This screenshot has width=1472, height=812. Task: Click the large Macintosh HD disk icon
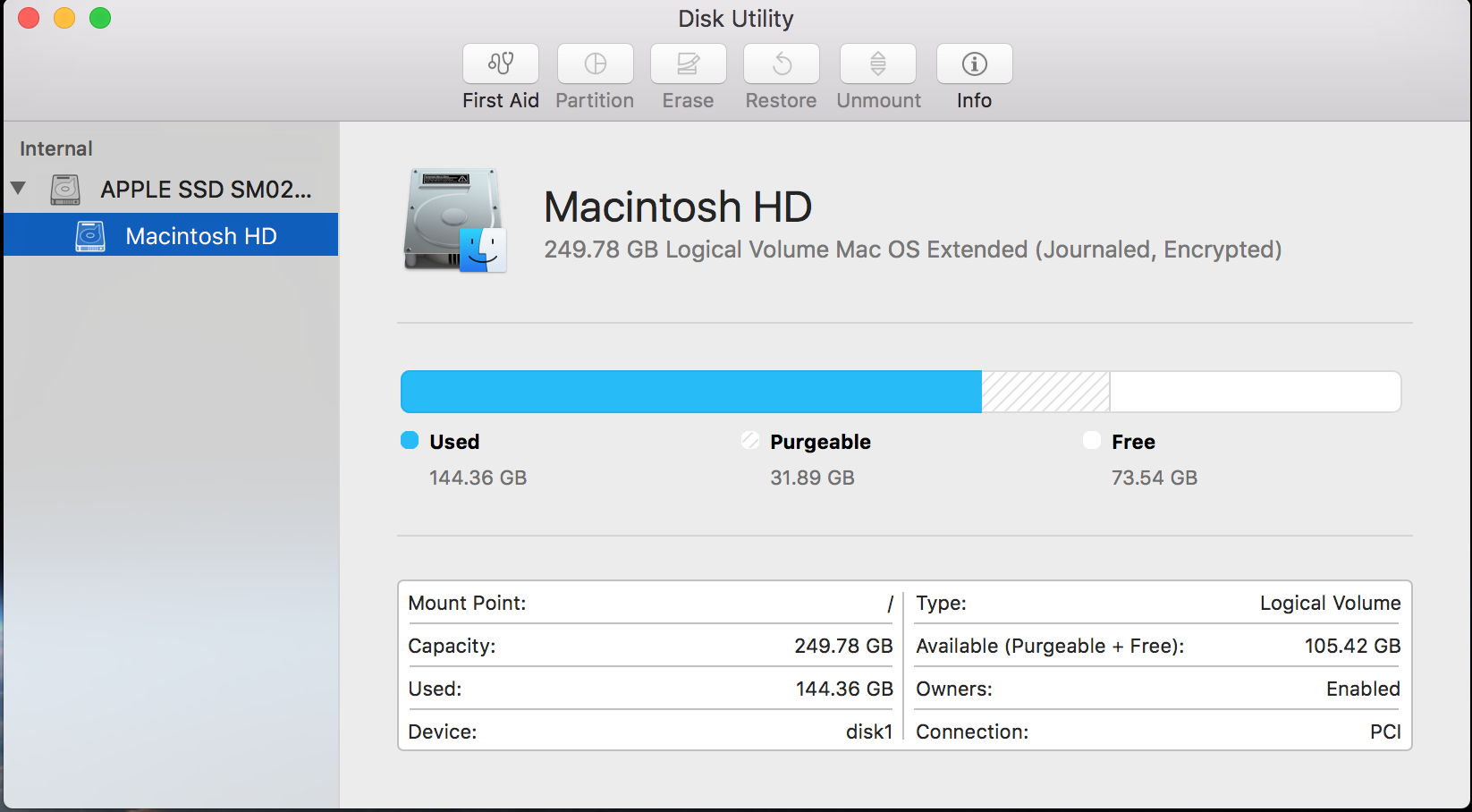click(455, 220)
